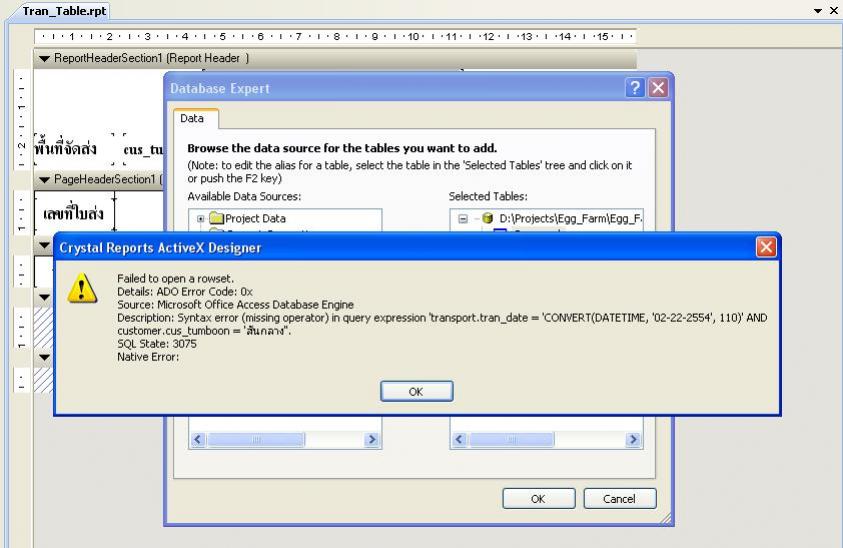Collapse the ReportHeaderSection1 section triangle
Image resolution: width=843 pixels, height=548 pixels.
point(45,59)
